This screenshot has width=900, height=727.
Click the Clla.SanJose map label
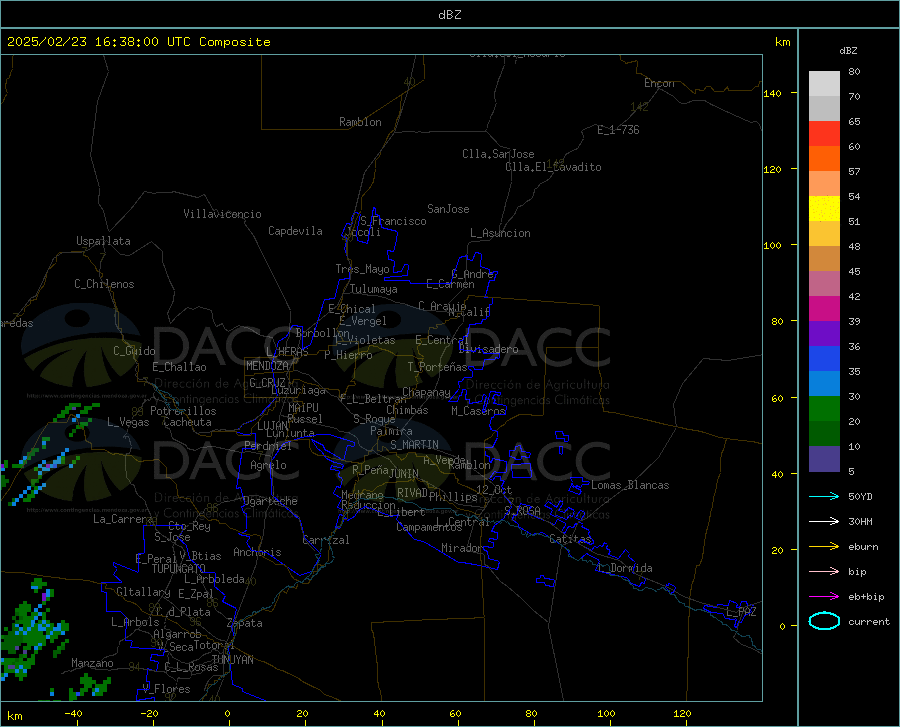pos(498,154)
